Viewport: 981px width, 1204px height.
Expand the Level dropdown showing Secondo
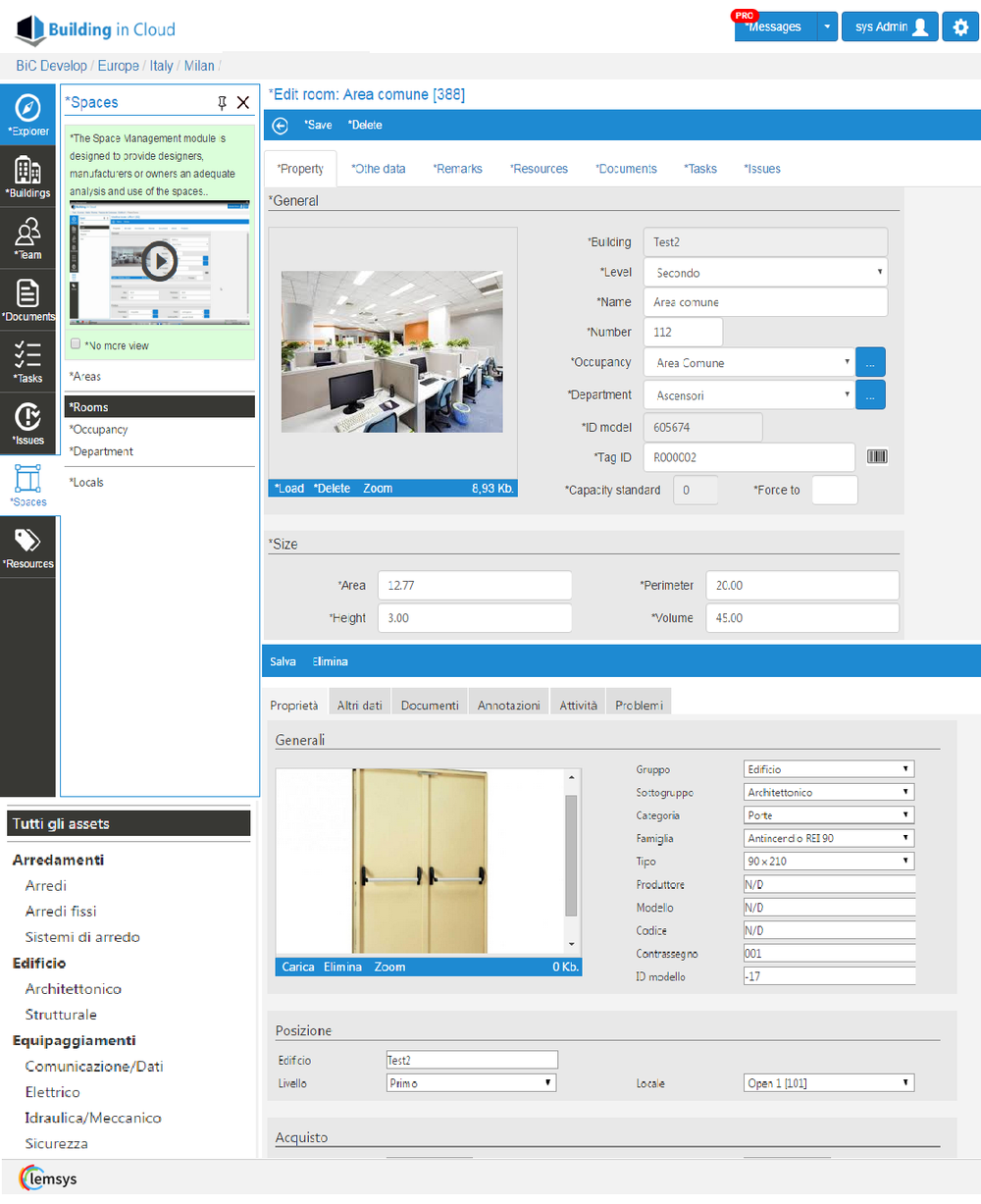[x=765, y=273]
